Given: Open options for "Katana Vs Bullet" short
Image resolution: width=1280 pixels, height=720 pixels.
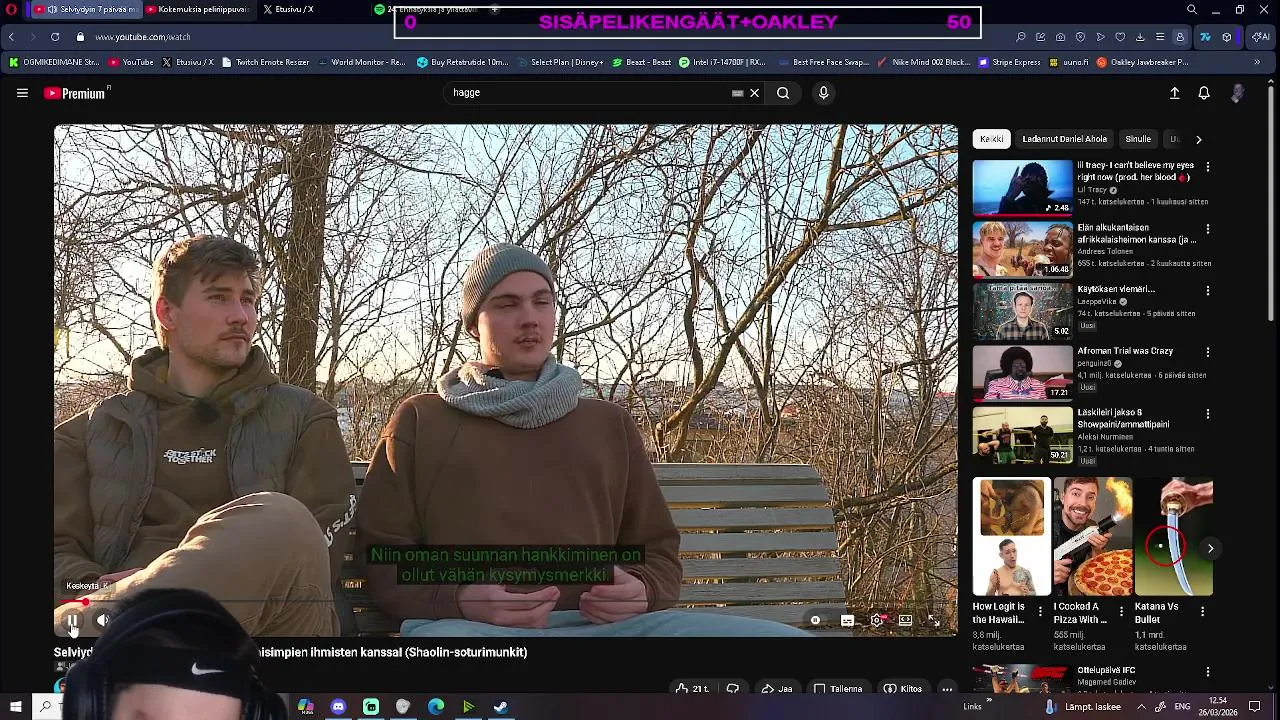Looking at the screenshot, I should tap(1202, 611).
